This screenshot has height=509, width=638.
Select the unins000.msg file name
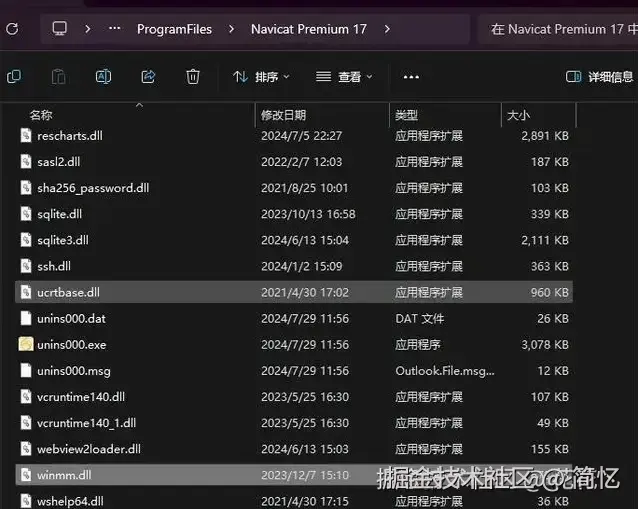pyautogui.click(x=74, y=371)
